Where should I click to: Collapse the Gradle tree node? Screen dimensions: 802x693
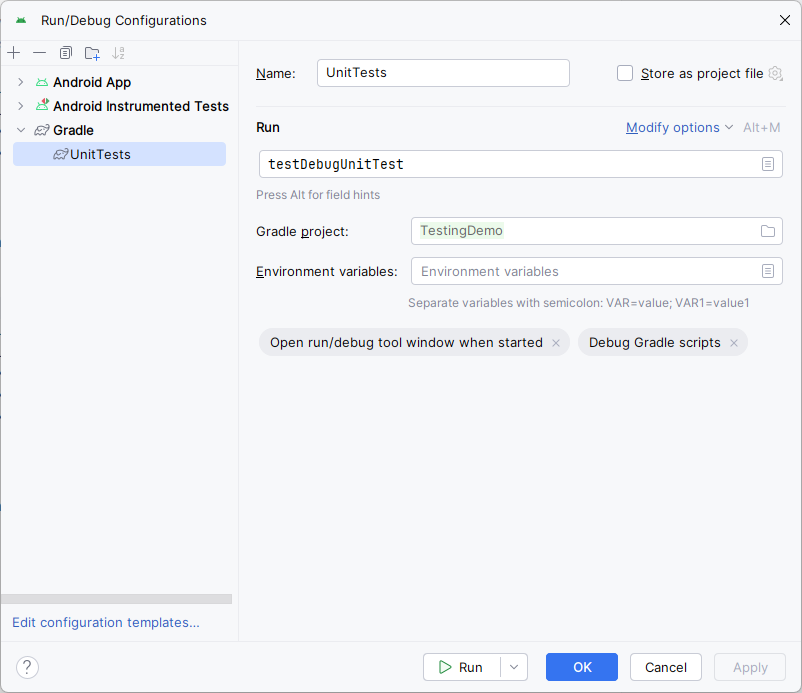tap(19, 130)
